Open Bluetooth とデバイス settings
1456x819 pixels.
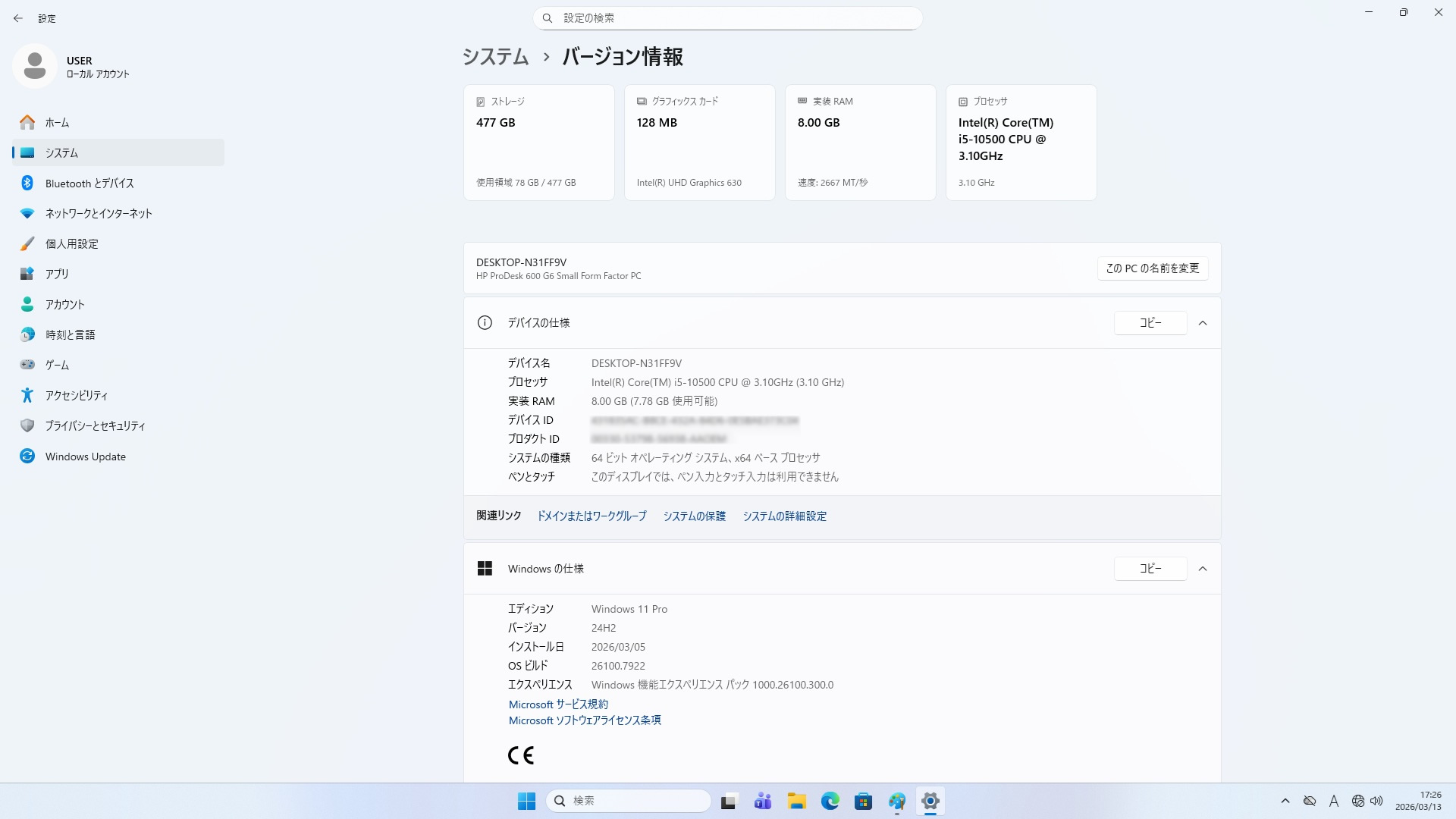89,184
